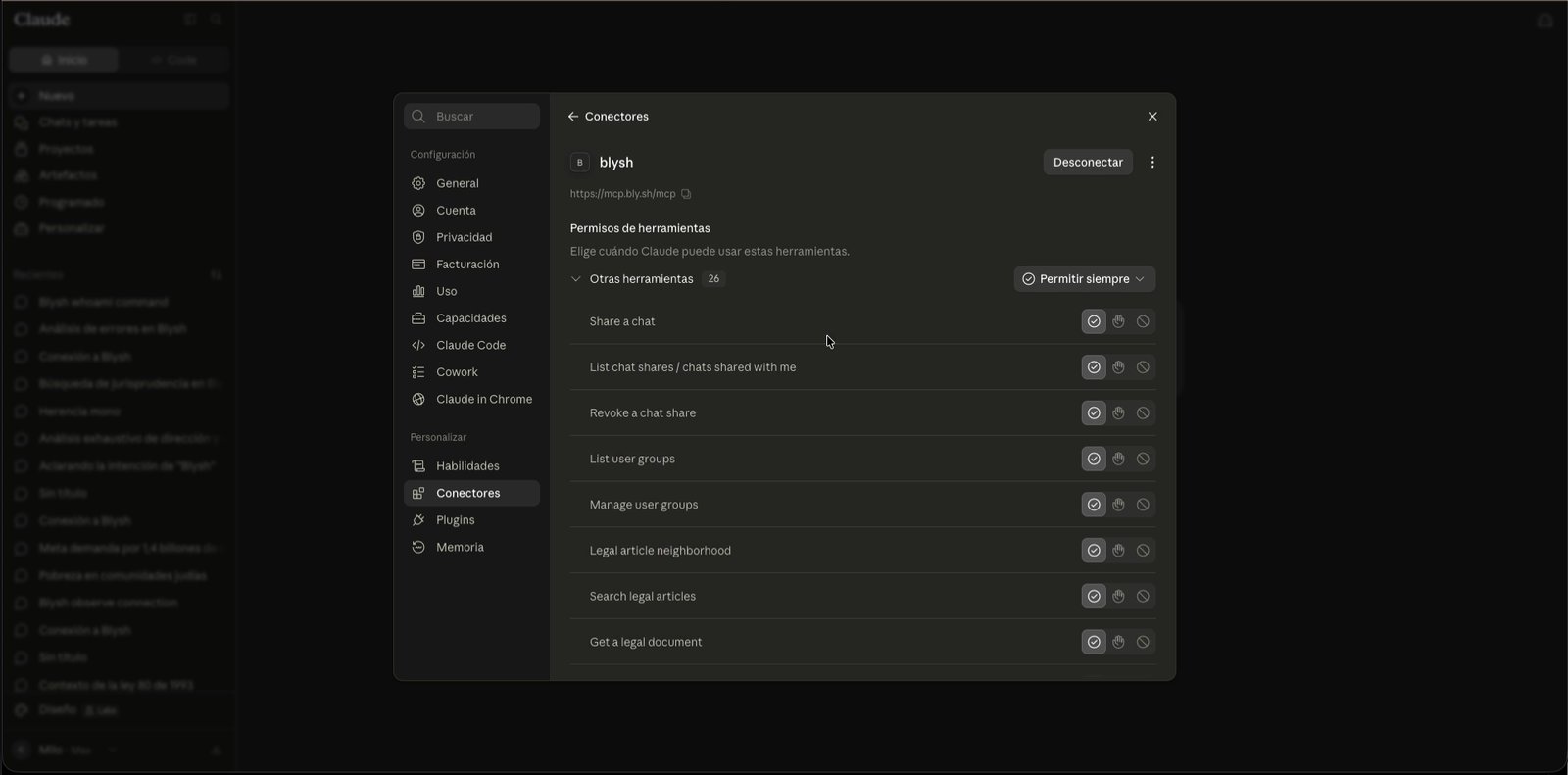This screenshot has width=1568, height=775.
Task: Require approval for Search legal articles
Action: pos(1118,596)
